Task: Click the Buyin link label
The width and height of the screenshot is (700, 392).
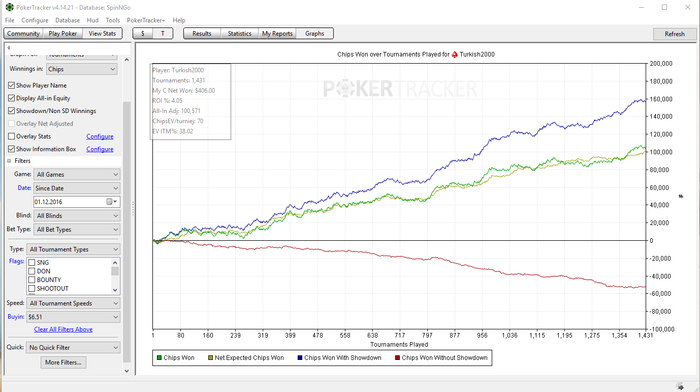Action: coord(16,317)
